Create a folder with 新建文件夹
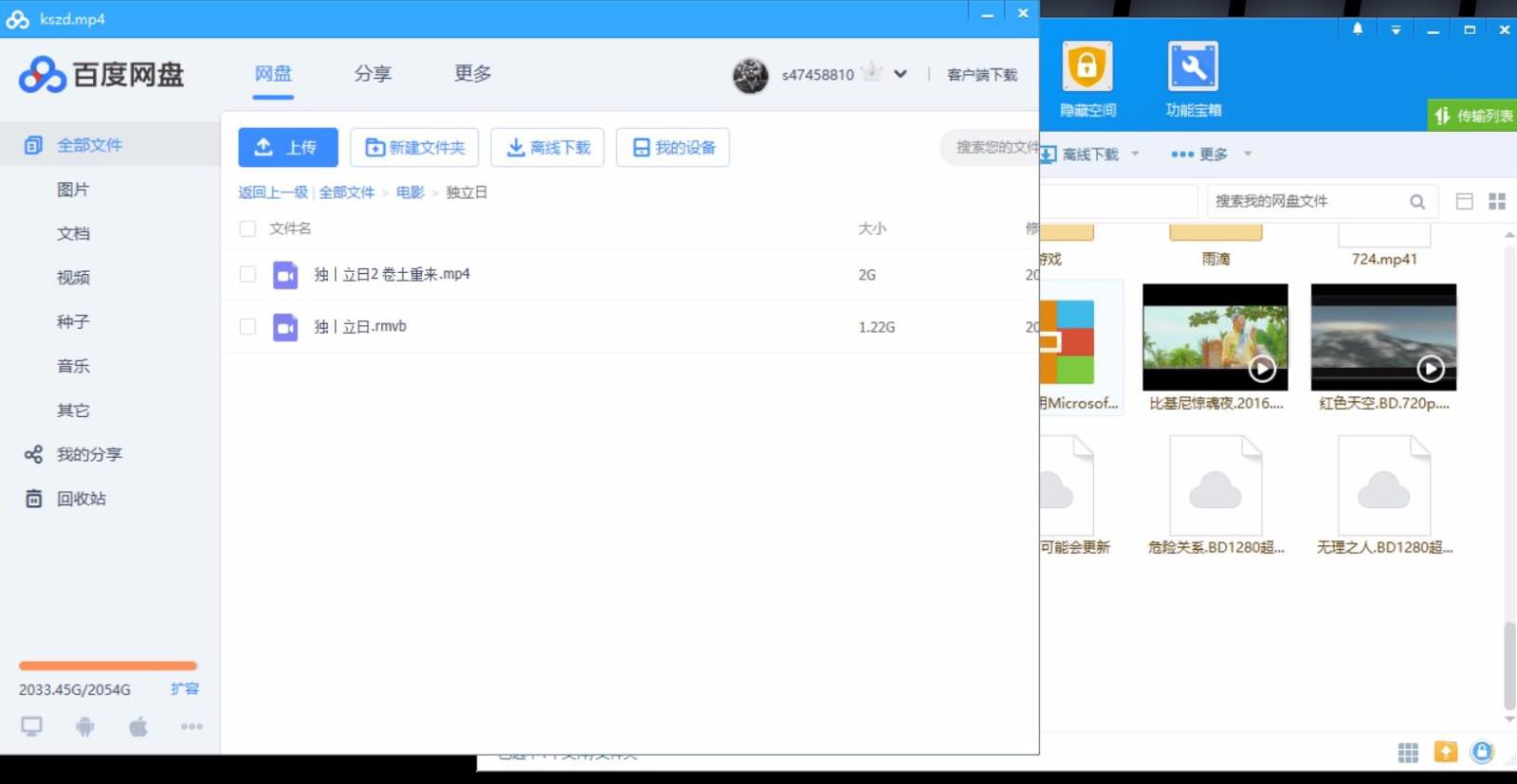1517x784 pixels. [x=414, y=147]
